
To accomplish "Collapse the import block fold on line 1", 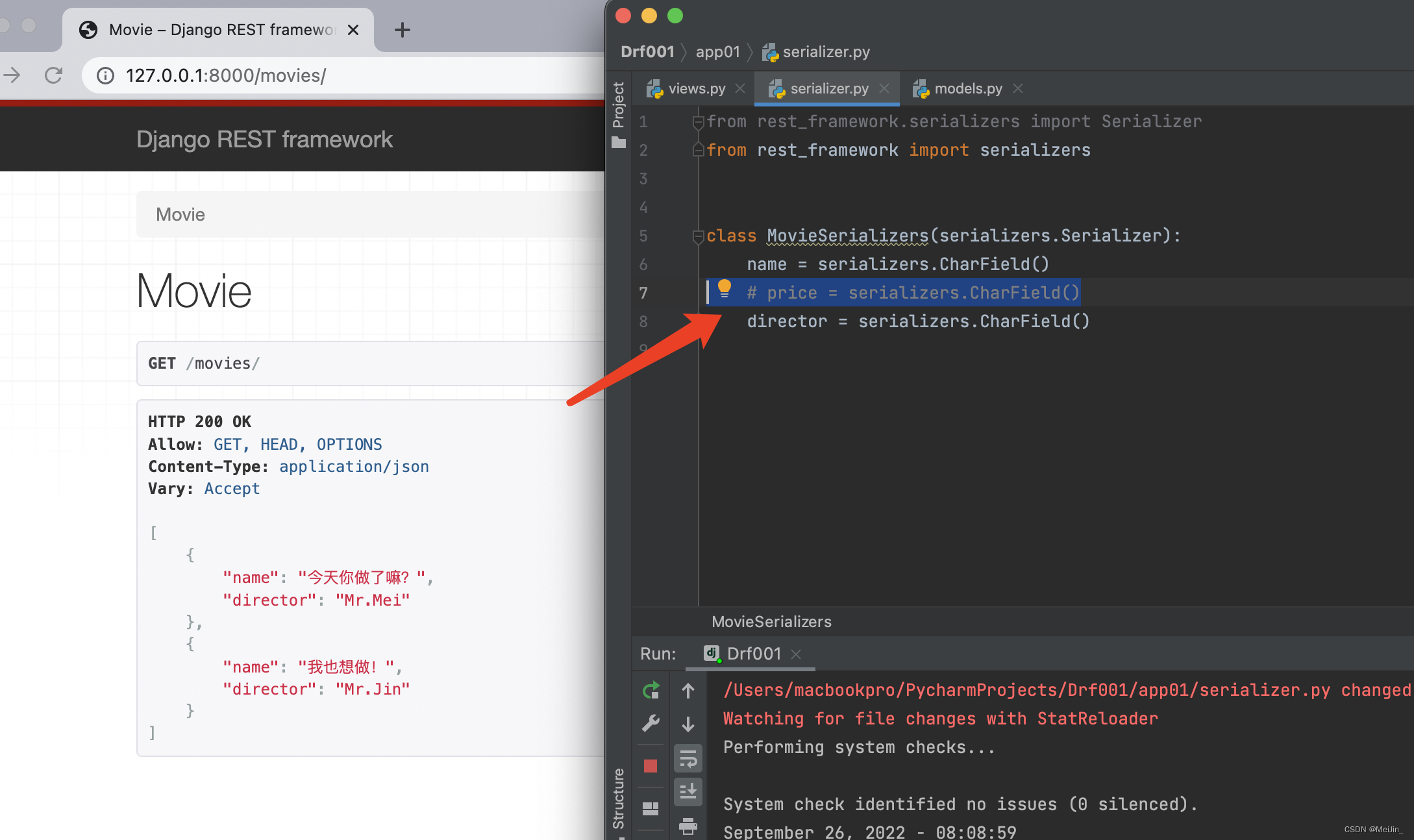I will coord(699,121).
